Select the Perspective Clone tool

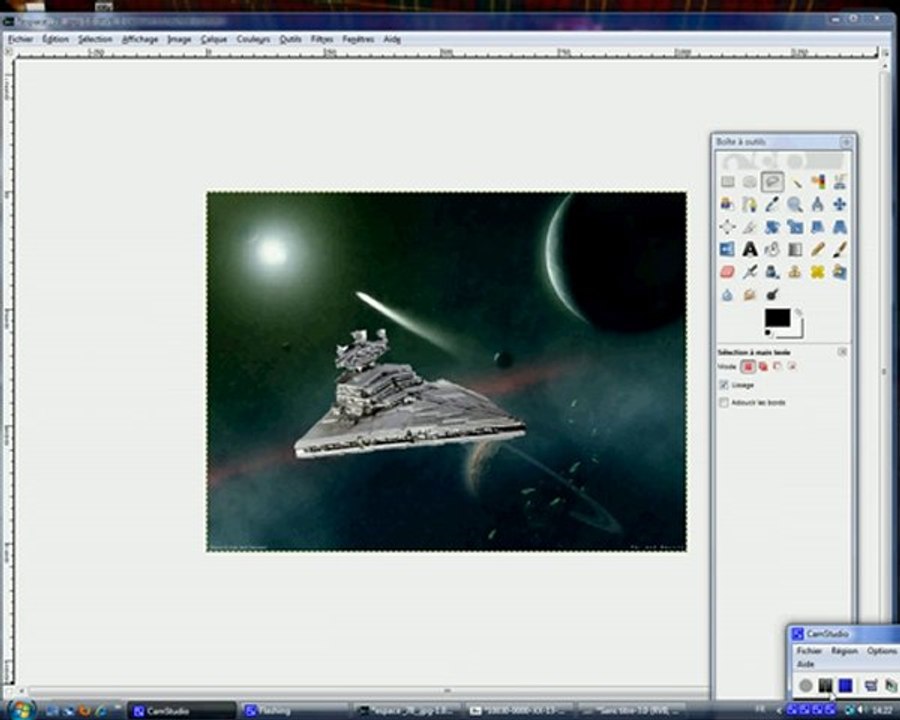[840, 272]
